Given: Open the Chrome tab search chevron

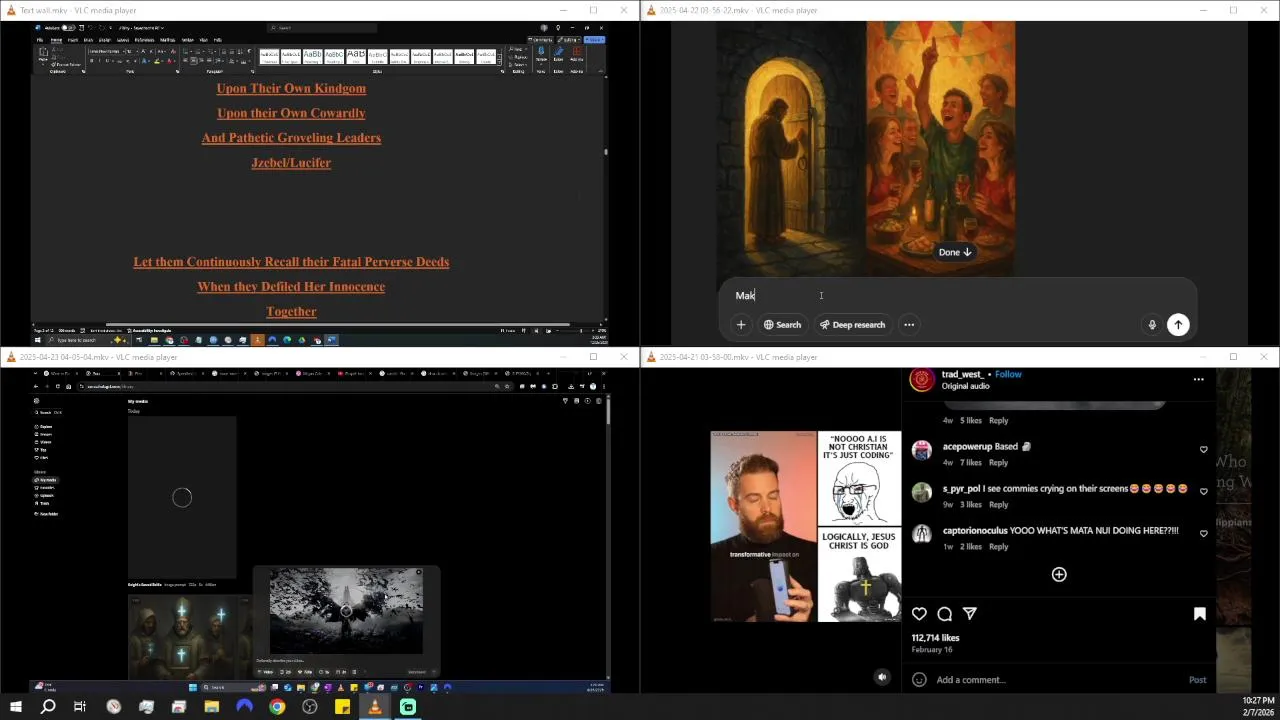Looking at the screenshot, I should (35, 373).
